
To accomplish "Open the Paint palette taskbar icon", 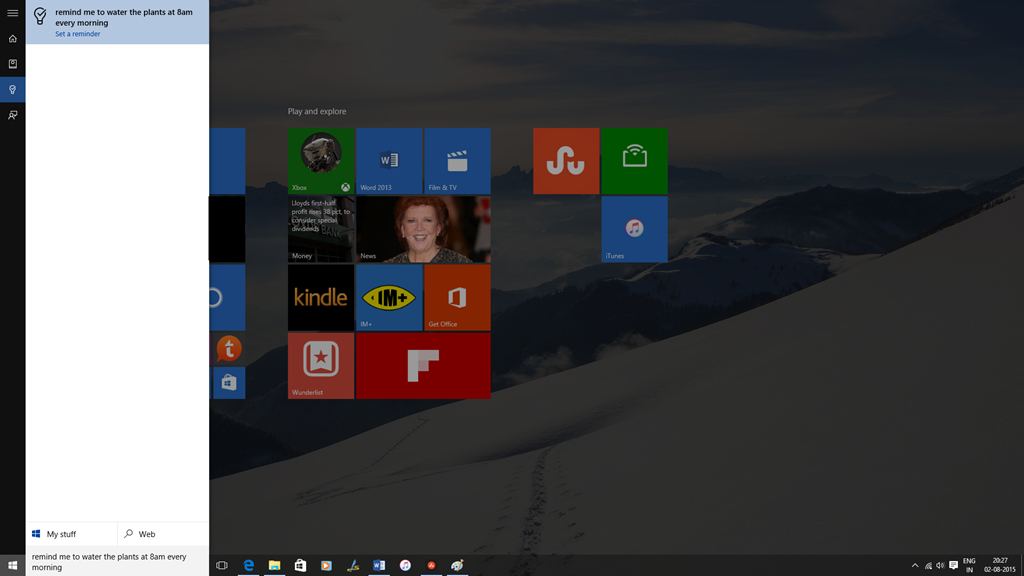I will coord(457,565).
